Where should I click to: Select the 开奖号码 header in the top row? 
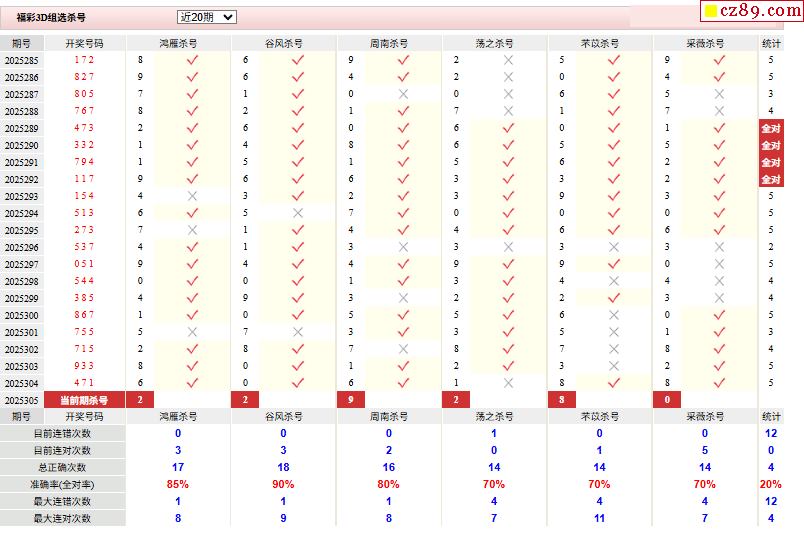(x=84, y=44)
